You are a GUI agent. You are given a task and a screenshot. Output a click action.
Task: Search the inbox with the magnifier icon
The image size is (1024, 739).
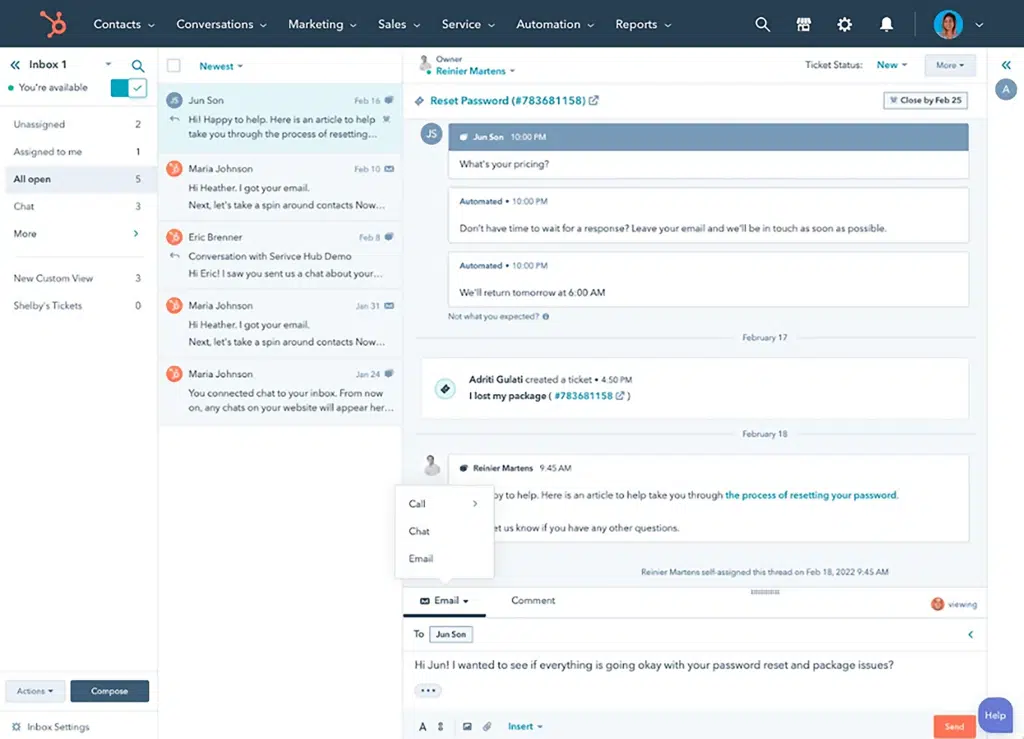point(138,66)
